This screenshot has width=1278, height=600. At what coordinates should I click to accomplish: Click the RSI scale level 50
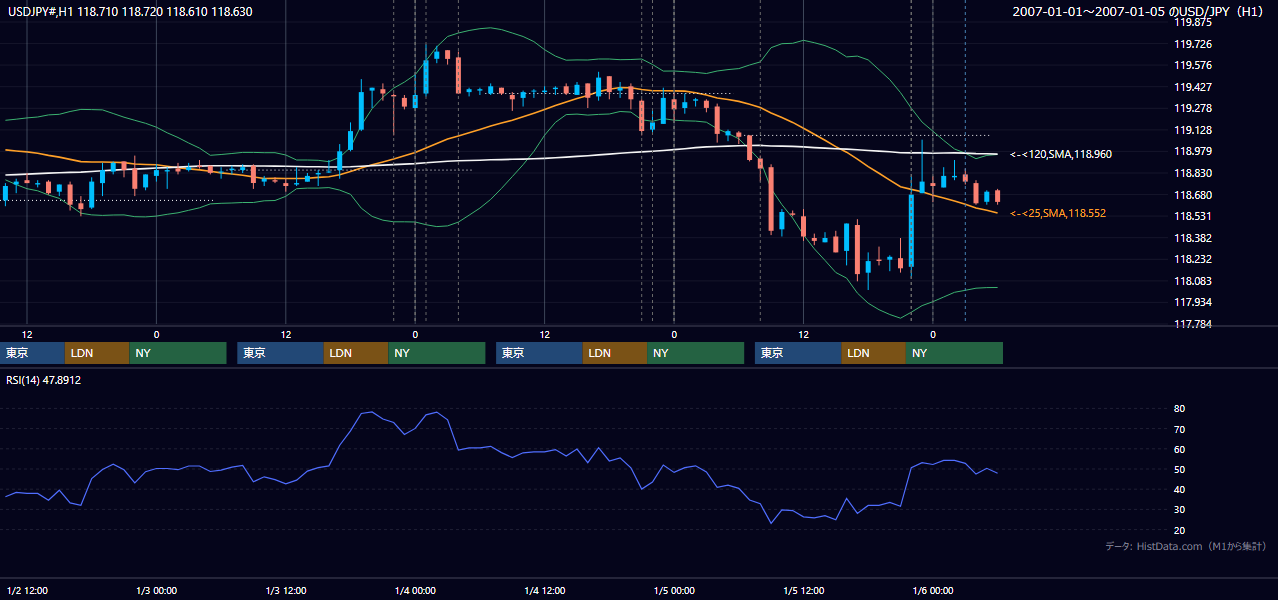(x=1180, y=469)
